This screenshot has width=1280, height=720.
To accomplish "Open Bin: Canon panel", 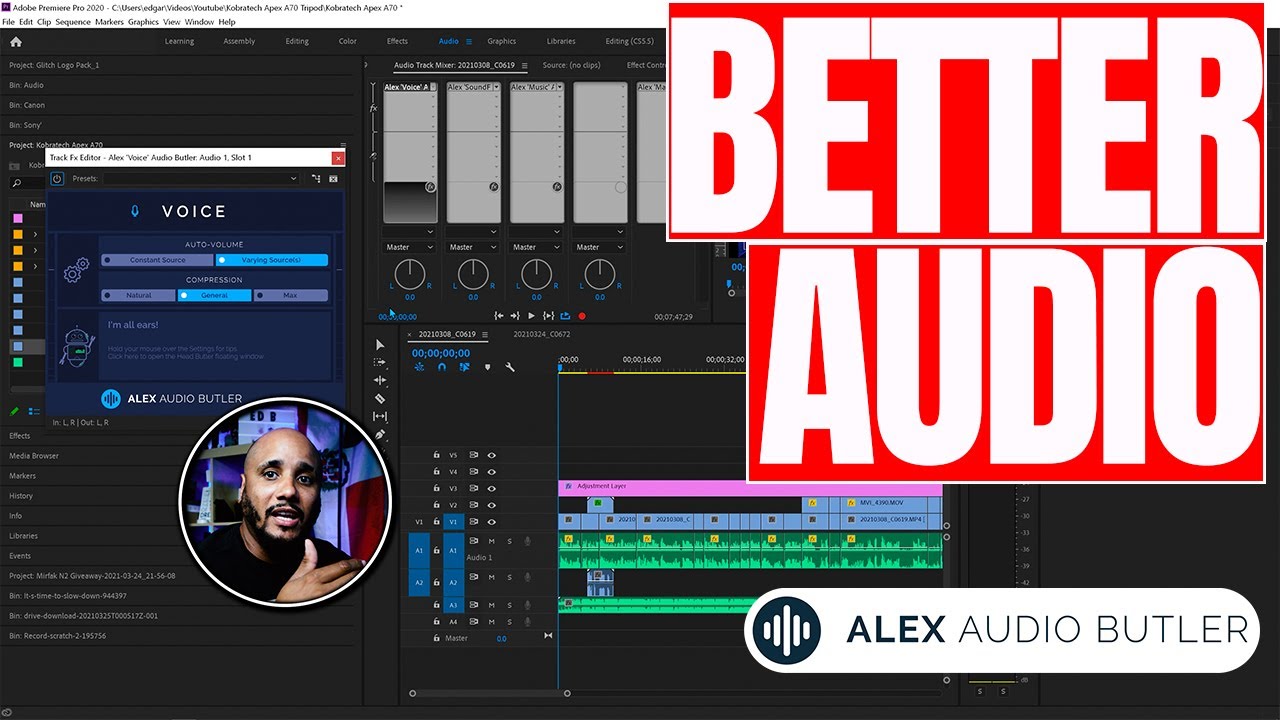I will 27,105.
